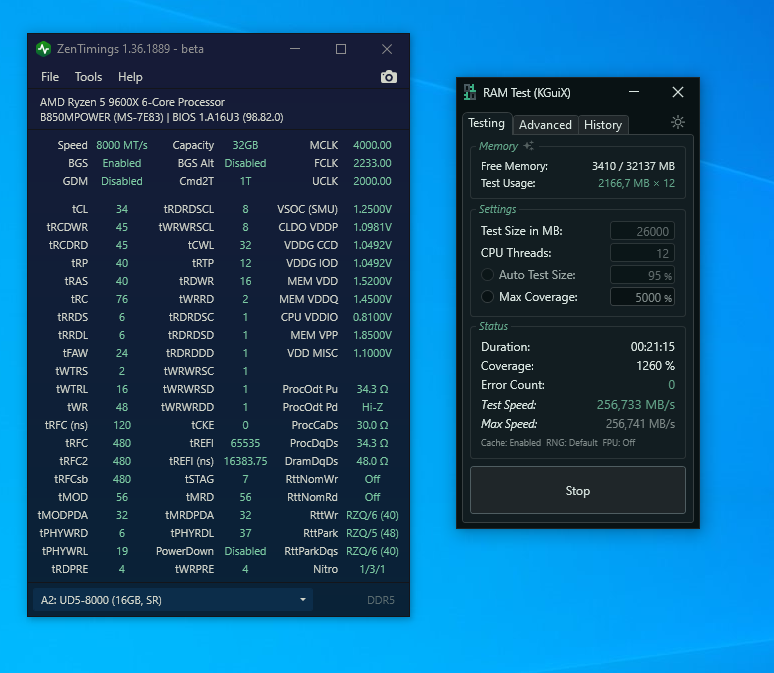774x673 pixels.
Task: Click the RAM Test app logo icon
Action: pos(470,93)
